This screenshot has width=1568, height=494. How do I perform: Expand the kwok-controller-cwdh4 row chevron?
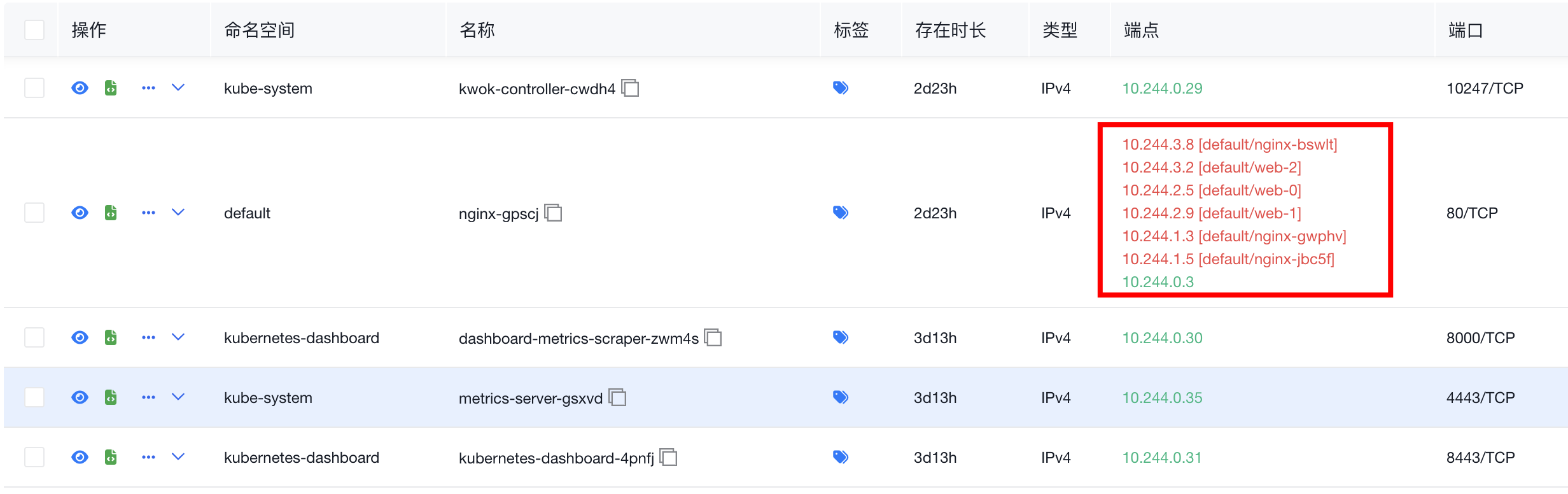point(178,87)
